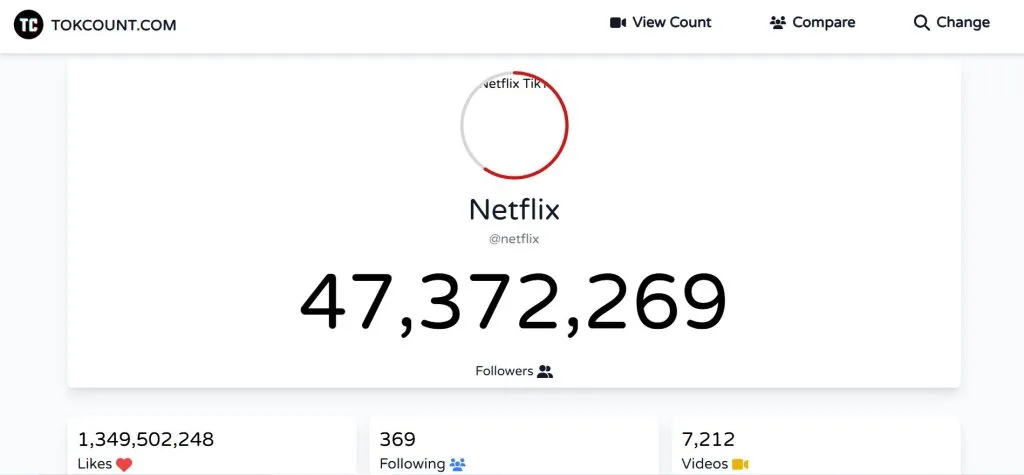Click the TOKCOUNT.COM site link
This screenshot has height=475, width=1024.
[115, 25]
